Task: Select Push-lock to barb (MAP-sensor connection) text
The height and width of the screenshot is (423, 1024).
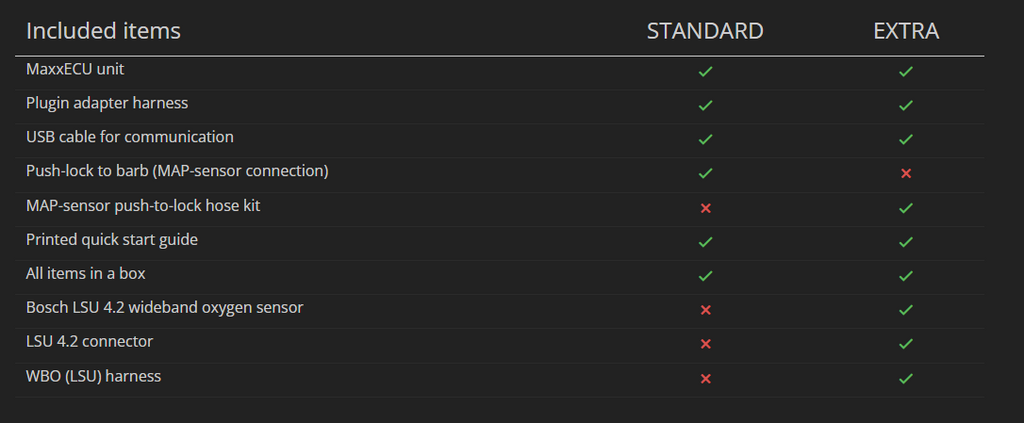Action: coord(177,171)
